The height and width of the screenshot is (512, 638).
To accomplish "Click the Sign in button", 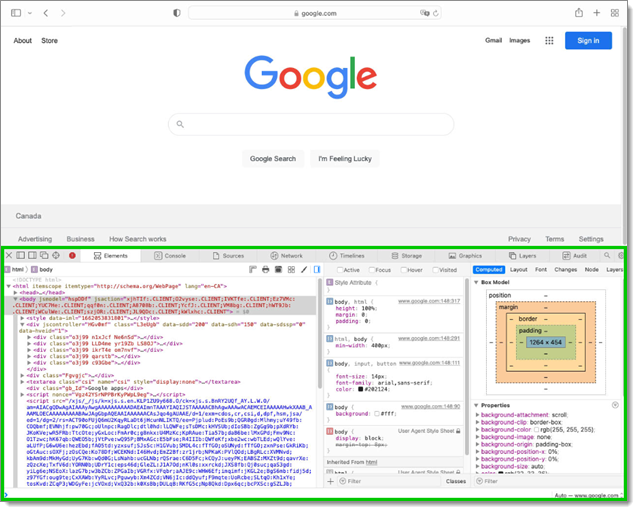I will point(588,41).
